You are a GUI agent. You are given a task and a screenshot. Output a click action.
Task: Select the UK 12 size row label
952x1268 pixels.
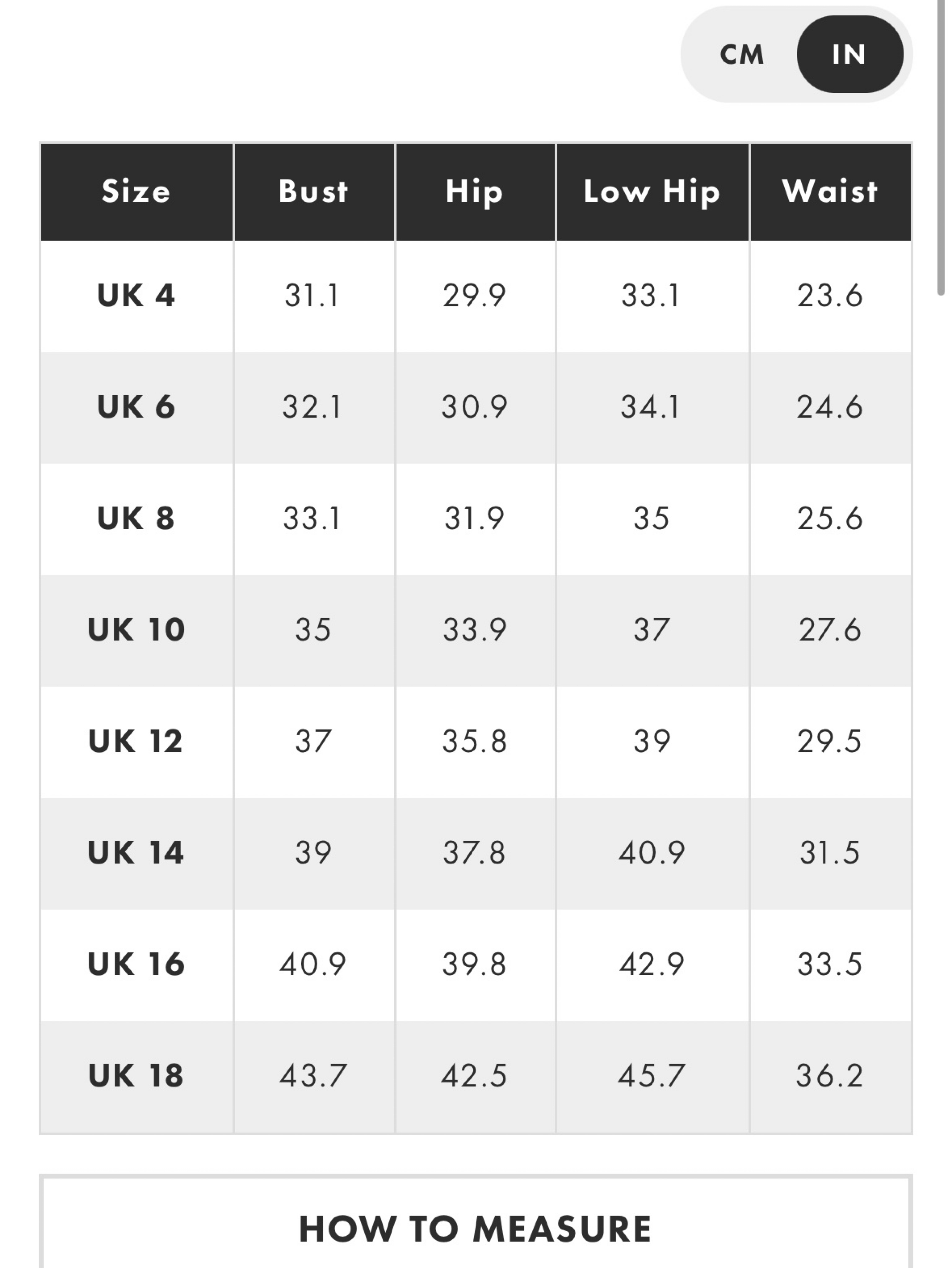pos(136,741)
